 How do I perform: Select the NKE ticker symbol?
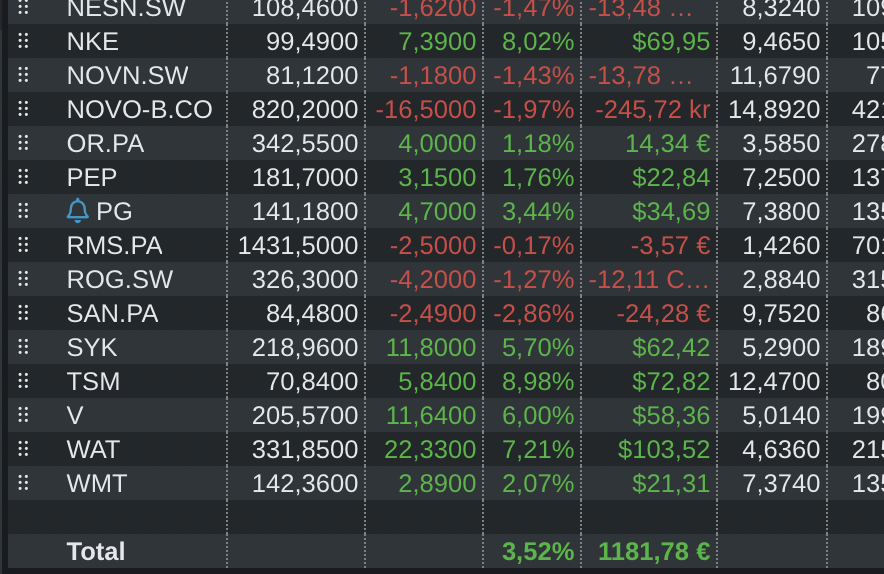point(92,42)
